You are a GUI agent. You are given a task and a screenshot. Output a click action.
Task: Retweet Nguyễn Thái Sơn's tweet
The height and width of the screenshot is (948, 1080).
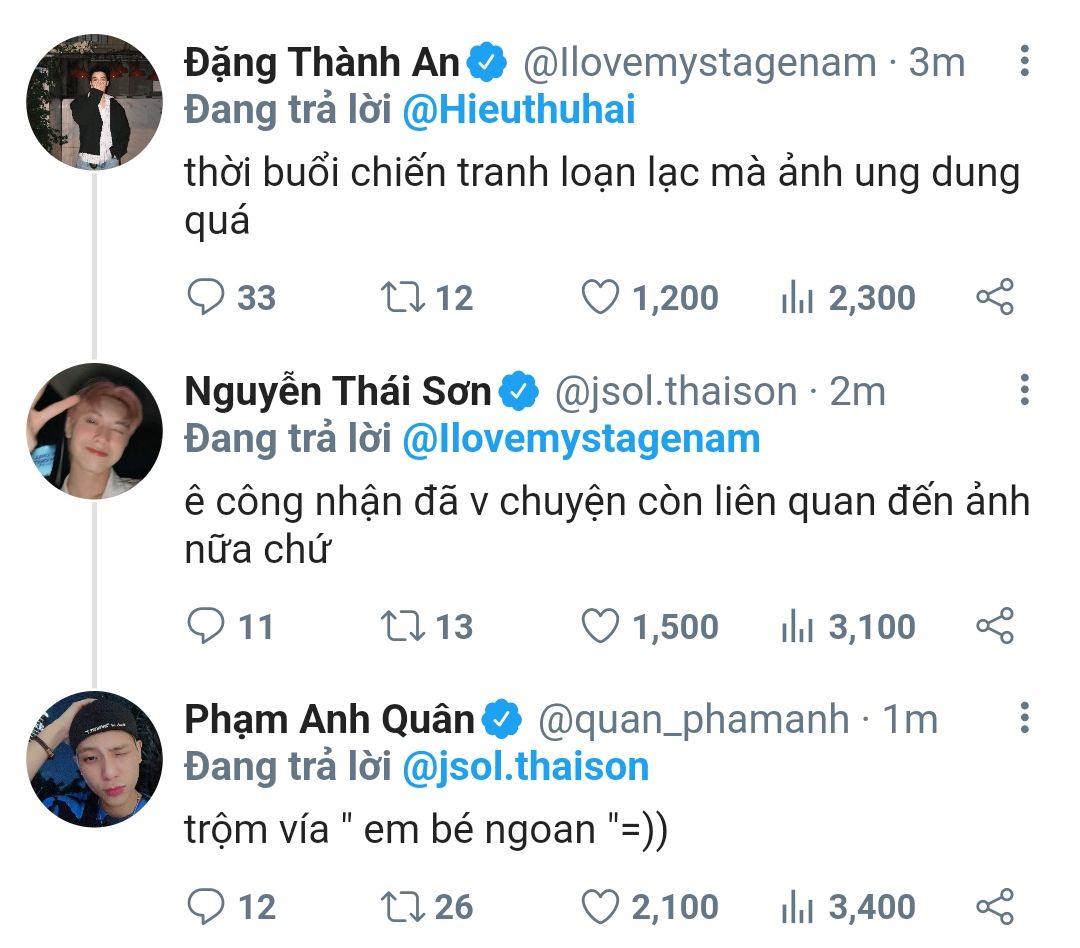point(402,626)
